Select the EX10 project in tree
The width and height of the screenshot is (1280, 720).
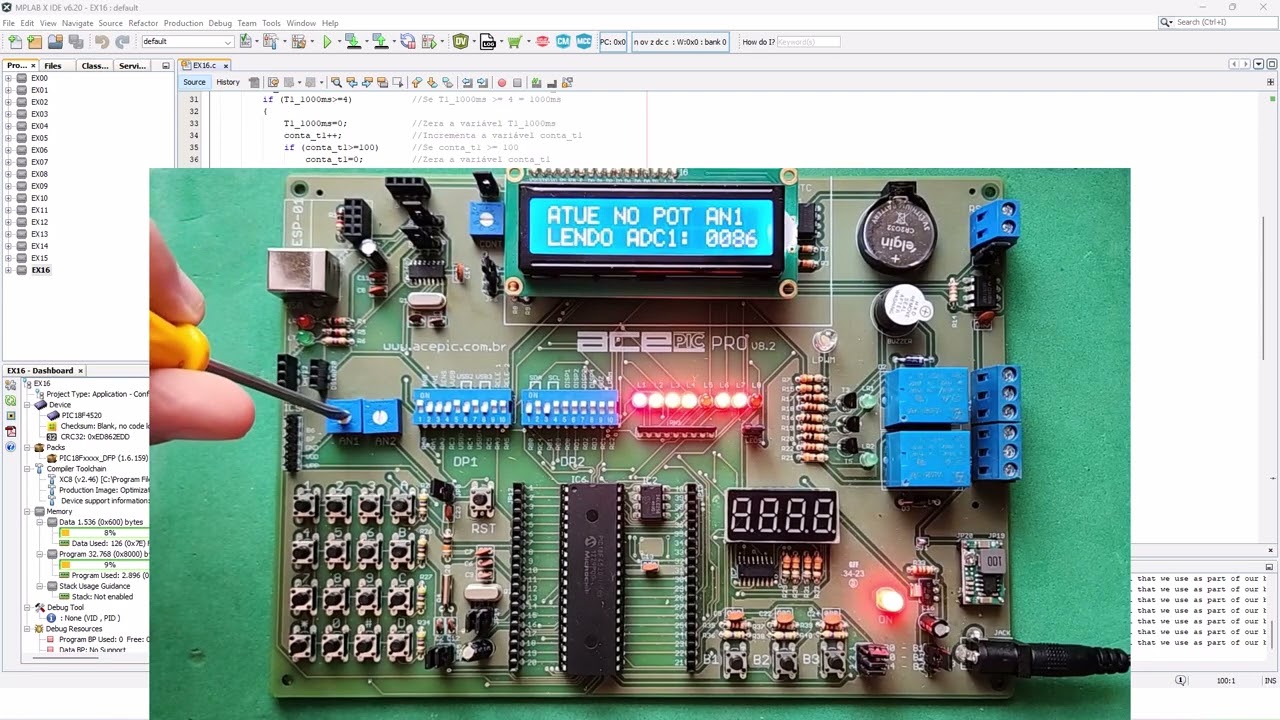click(x=39, y=198)
